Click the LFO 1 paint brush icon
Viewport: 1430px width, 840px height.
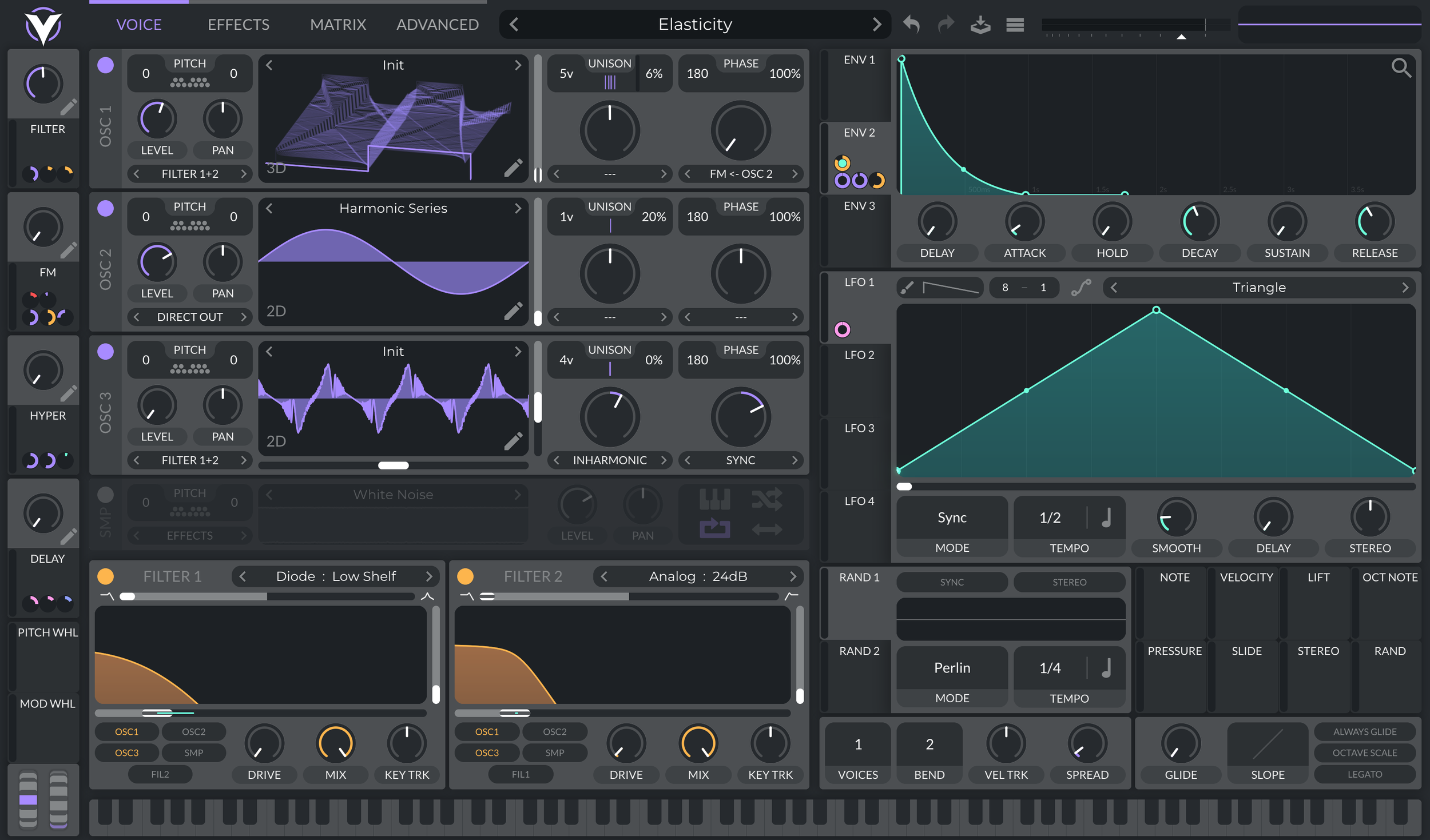pos(907,288)
